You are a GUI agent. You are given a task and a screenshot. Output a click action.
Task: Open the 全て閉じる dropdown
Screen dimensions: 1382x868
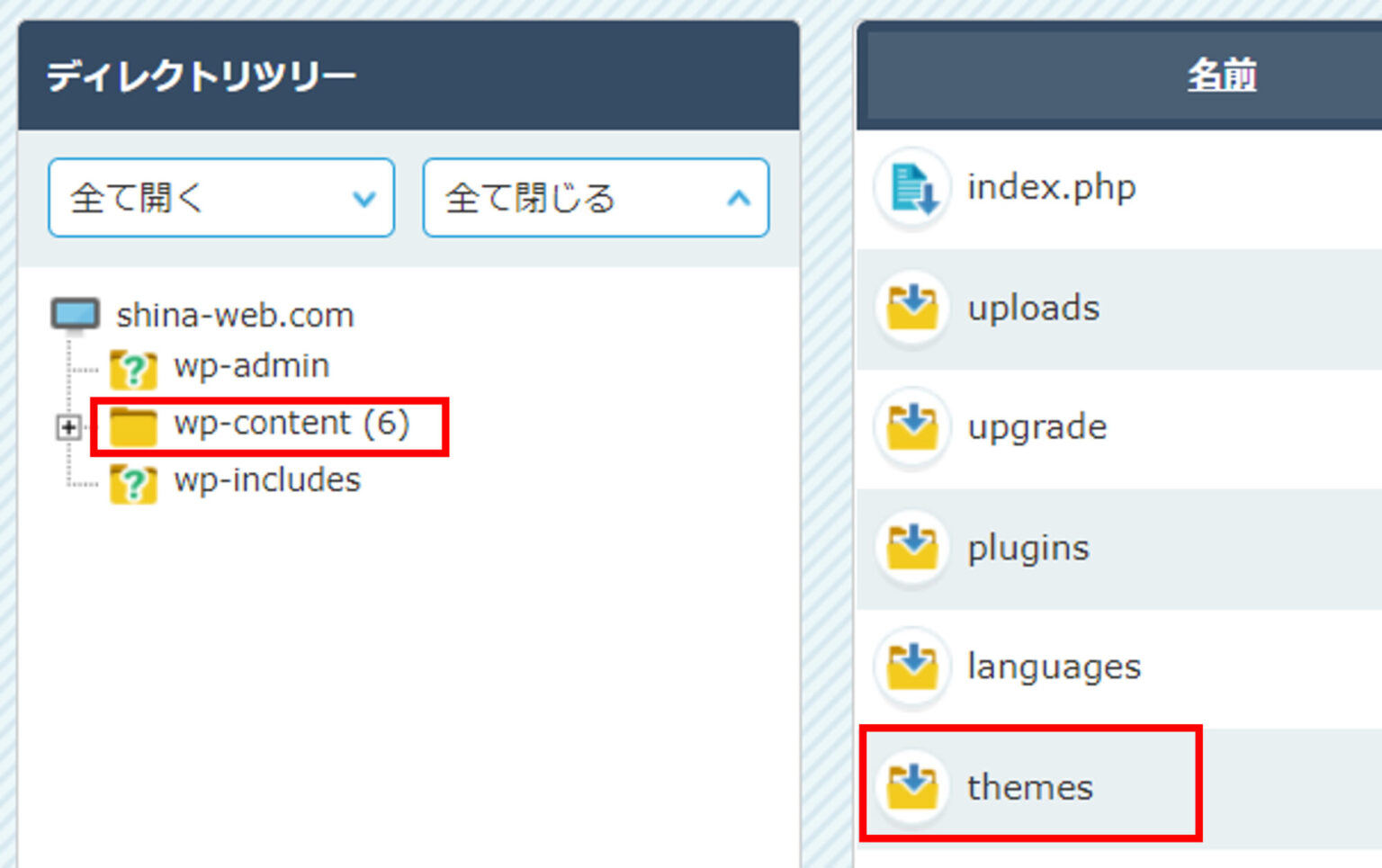pos(595,198)
